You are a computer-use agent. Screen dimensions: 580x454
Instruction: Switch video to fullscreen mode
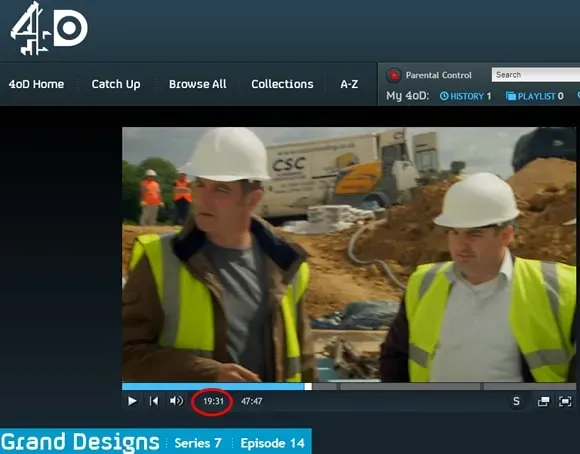tap(565, 401)
